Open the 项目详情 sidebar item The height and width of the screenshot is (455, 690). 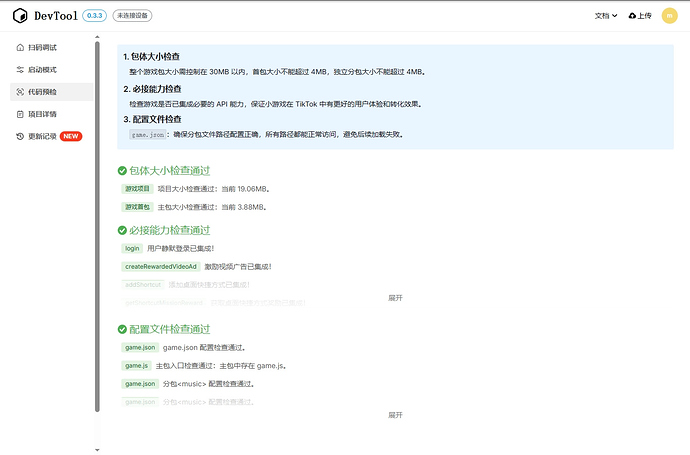tap(51, 114)
